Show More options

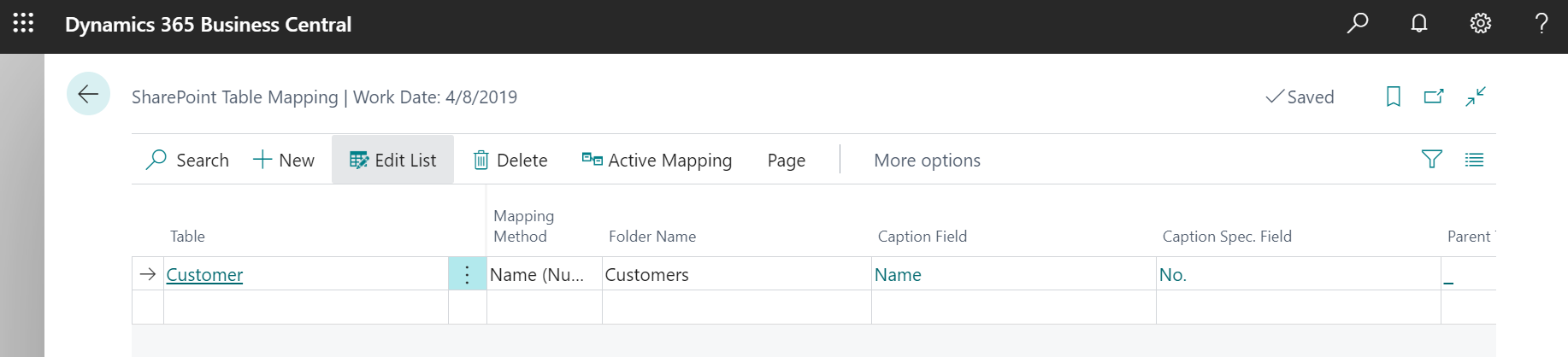(x=927, y=160)
